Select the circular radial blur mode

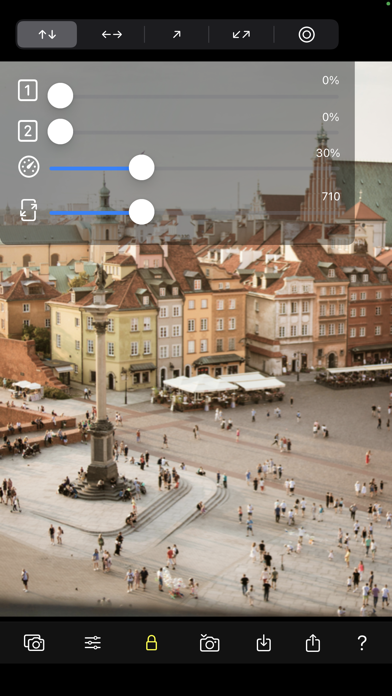tap(306, 35)
